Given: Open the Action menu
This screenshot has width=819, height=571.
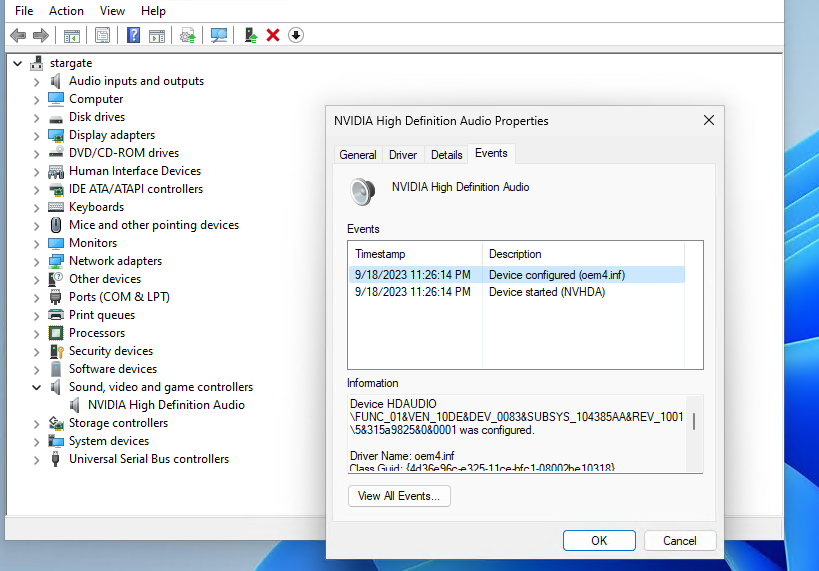Looking at the screenshot, I should pyautogui.click(x=66, y=10).
